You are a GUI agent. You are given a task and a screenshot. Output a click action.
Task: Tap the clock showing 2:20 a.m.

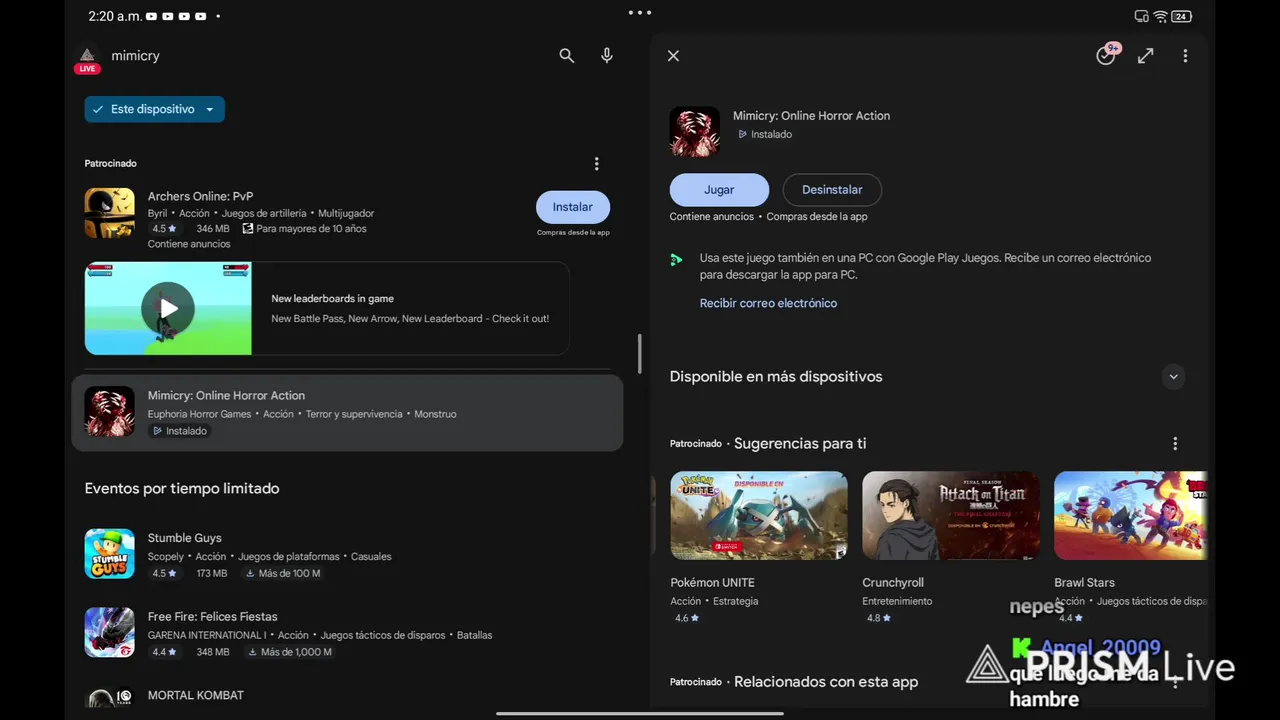114,16
